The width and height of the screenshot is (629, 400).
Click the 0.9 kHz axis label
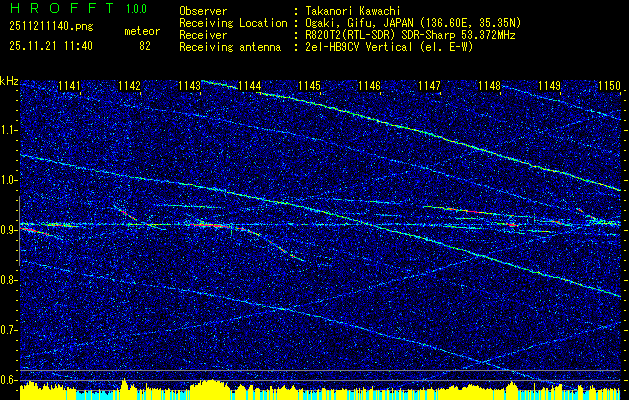(x=8, y=230)
